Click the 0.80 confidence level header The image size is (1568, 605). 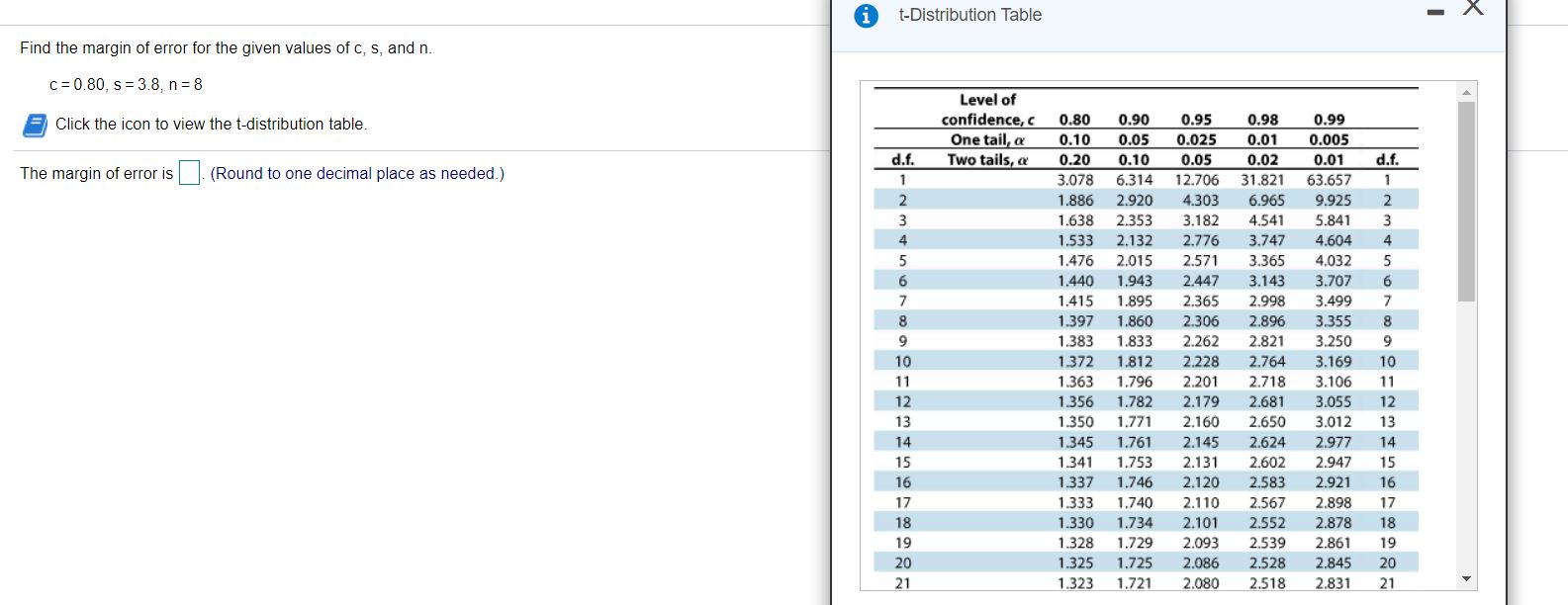pyautogui.click(x=1074, y=120)
